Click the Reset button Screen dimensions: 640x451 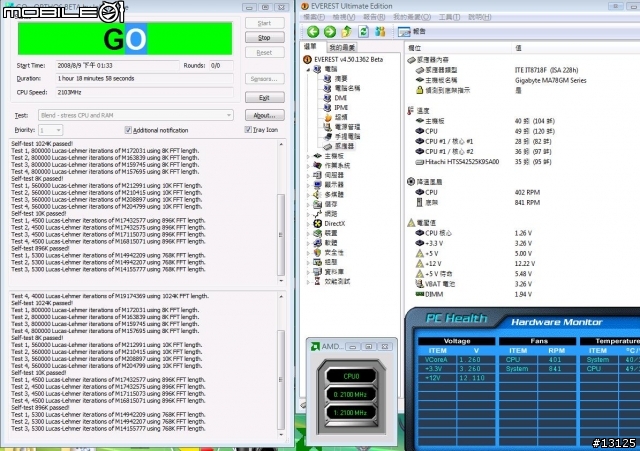point(264,53)
